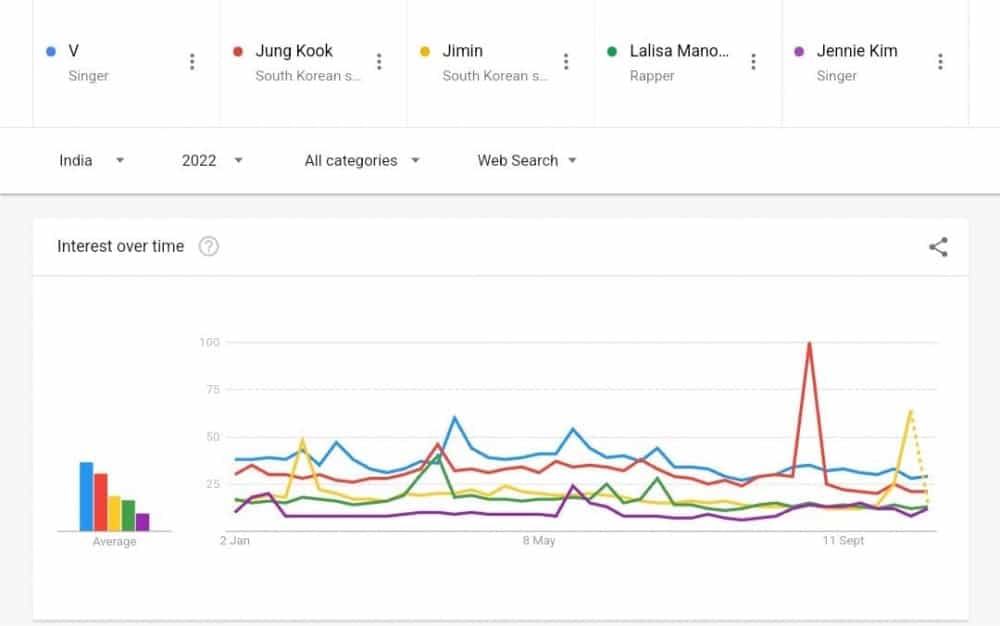Select the Jimin search term
The image size is (1000, 626).
[463, 51]
